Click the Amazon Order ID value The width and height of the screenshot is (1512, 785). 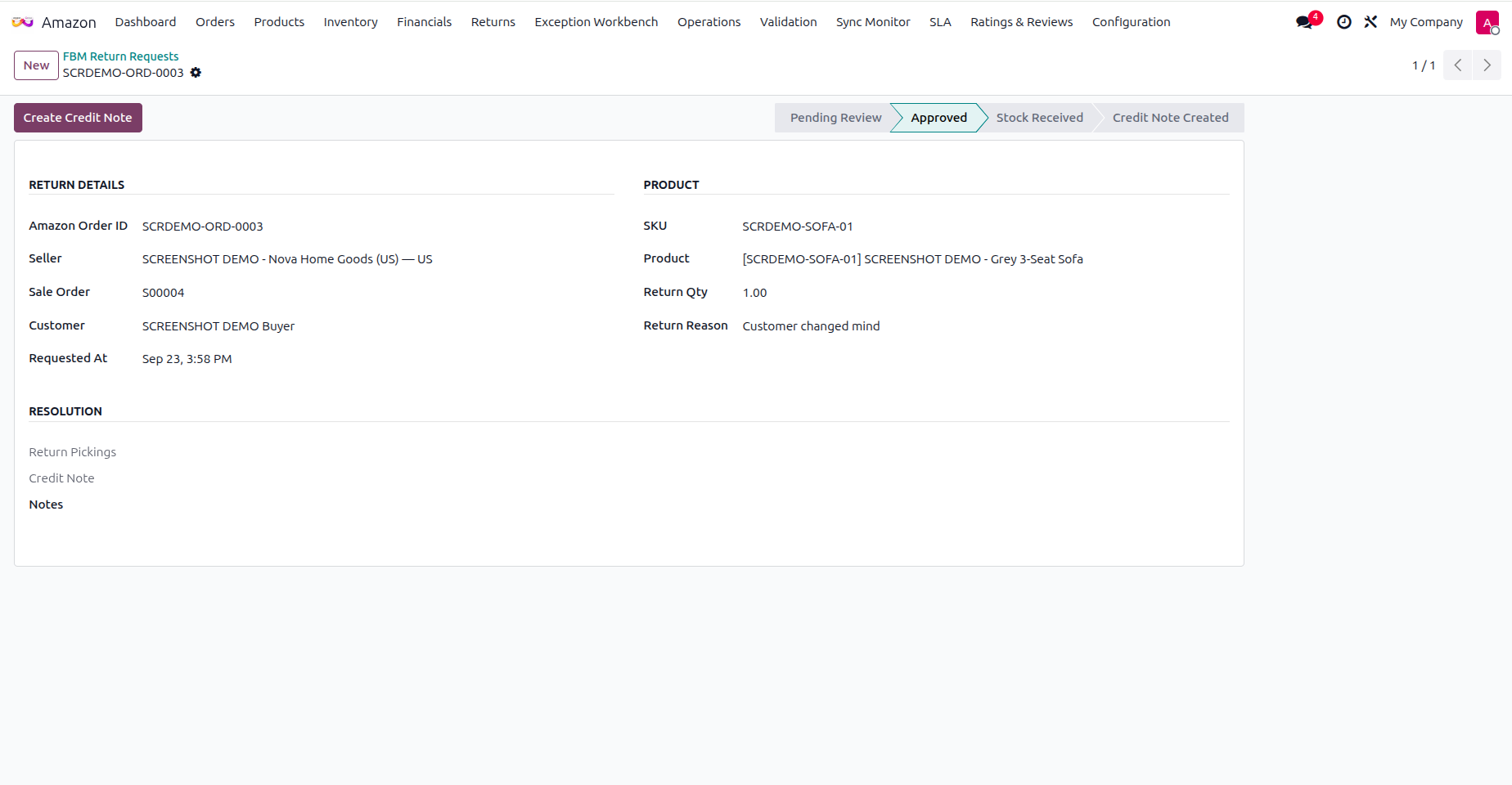click(x=203, y=227)
